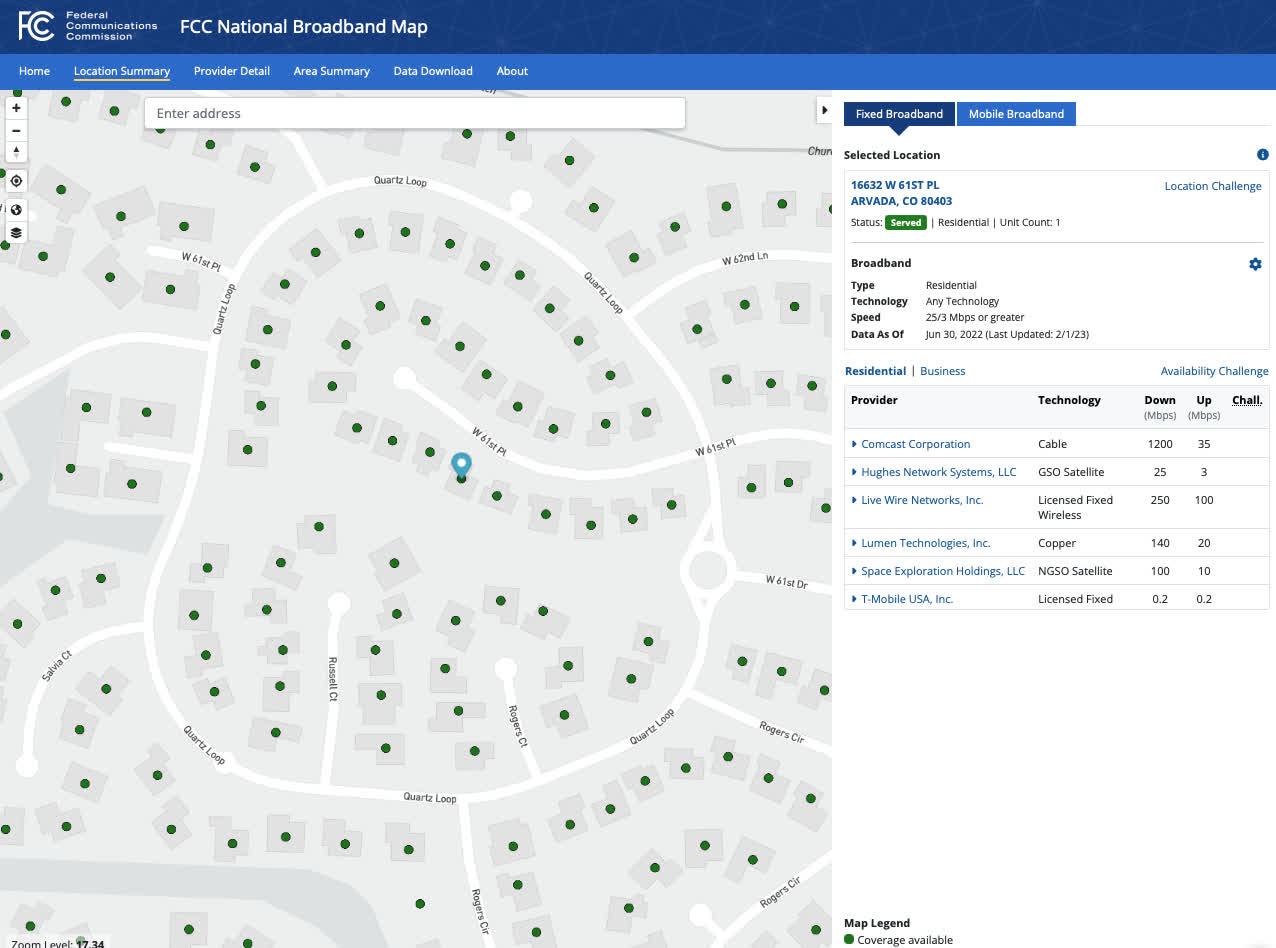Click the blue selected location pin marker
This screenshot has width=1276, height=948.
461,466
